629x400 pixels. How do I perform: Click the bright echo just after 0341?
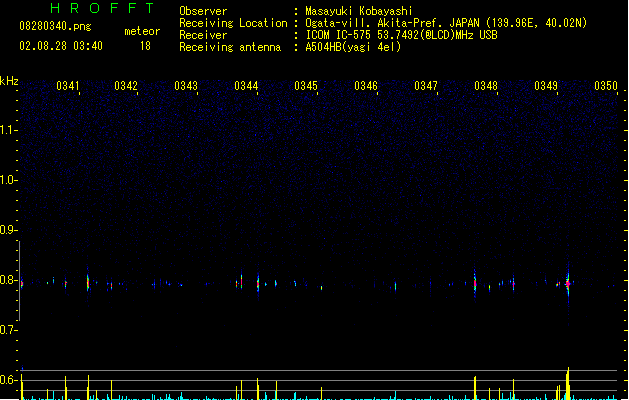click(x=88, y=282)
